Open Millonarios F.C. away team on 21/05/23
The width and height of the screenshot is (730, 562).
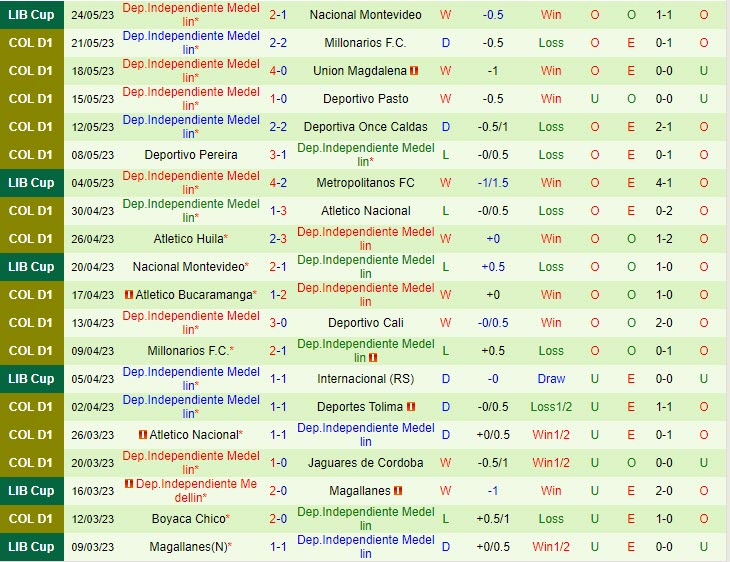365,43
